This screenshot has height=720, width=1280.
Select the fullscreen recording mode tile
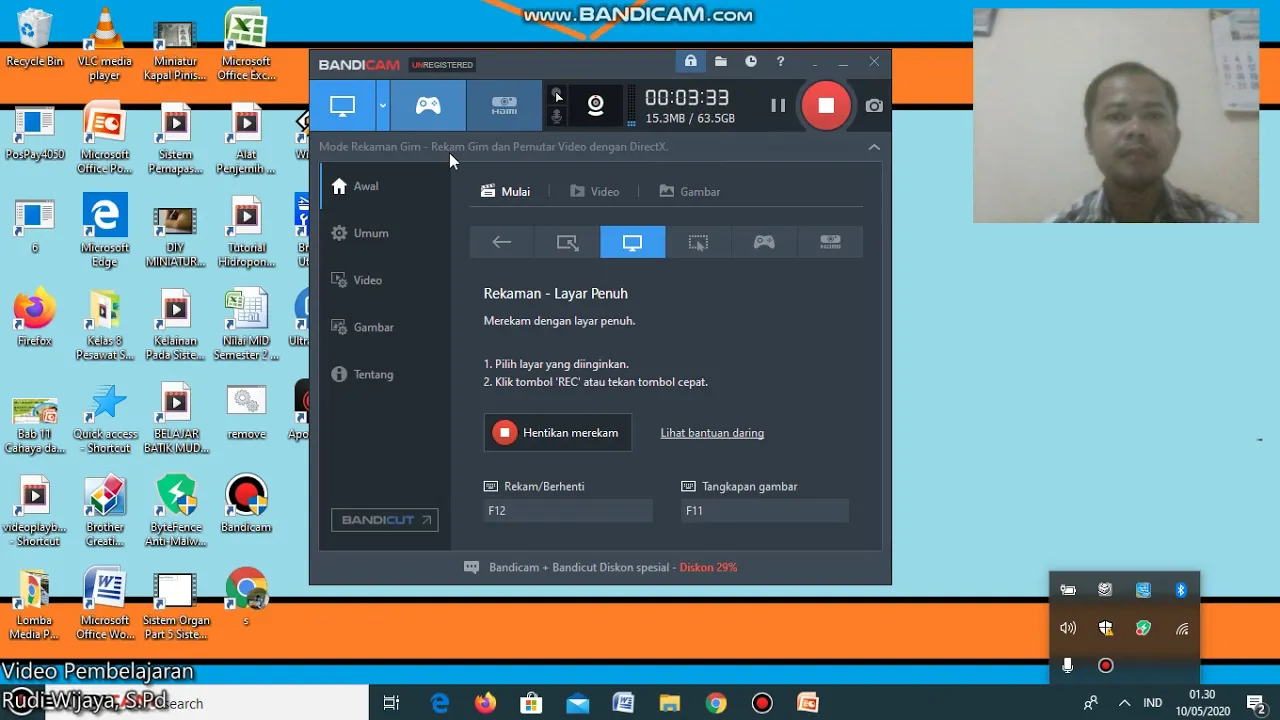tap(632, 242)
